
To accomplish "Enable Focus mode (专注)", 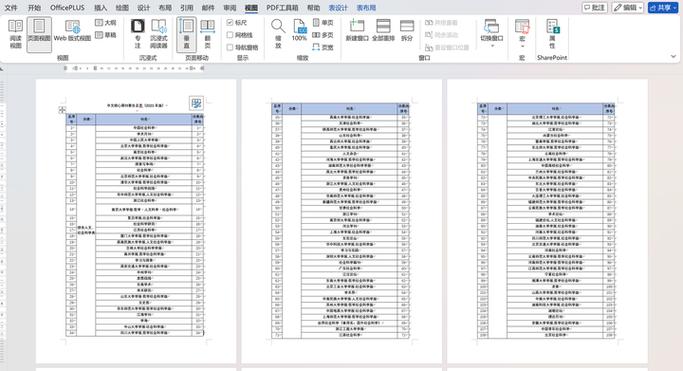I will pos(138,34).
